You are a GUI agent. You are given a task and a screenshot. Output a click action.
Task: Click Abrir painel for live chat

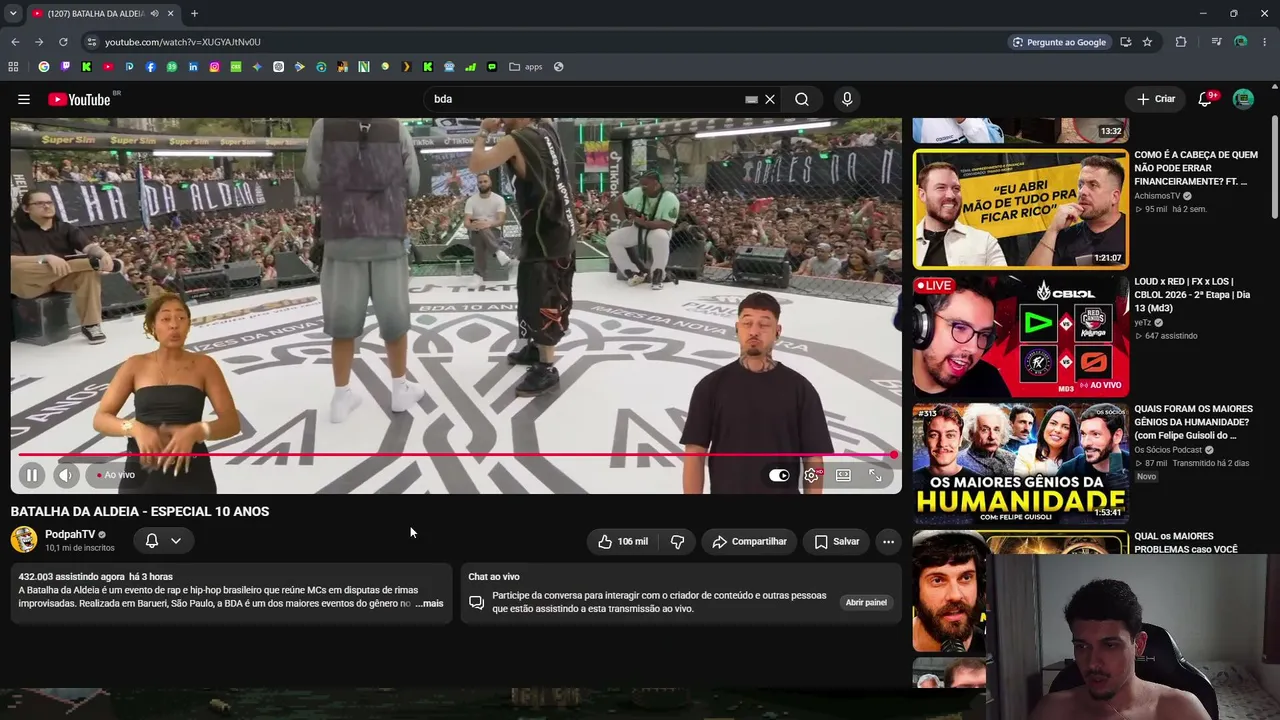[866, 602]
